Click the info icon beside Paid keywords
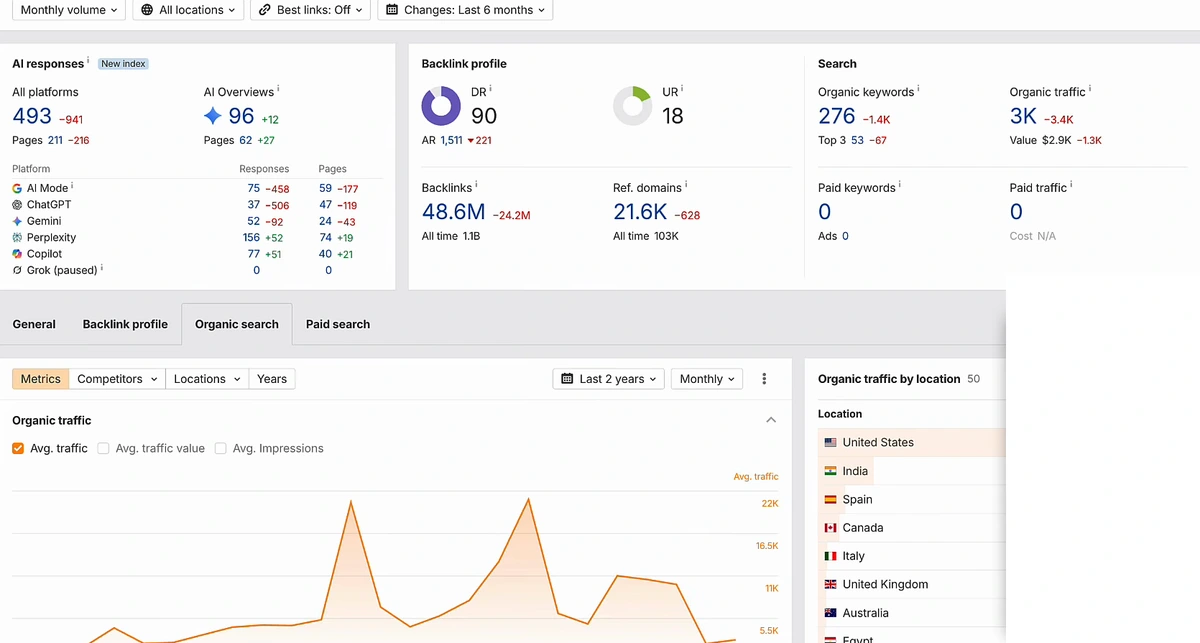The image size is (1200, 643). pos(900,184)
